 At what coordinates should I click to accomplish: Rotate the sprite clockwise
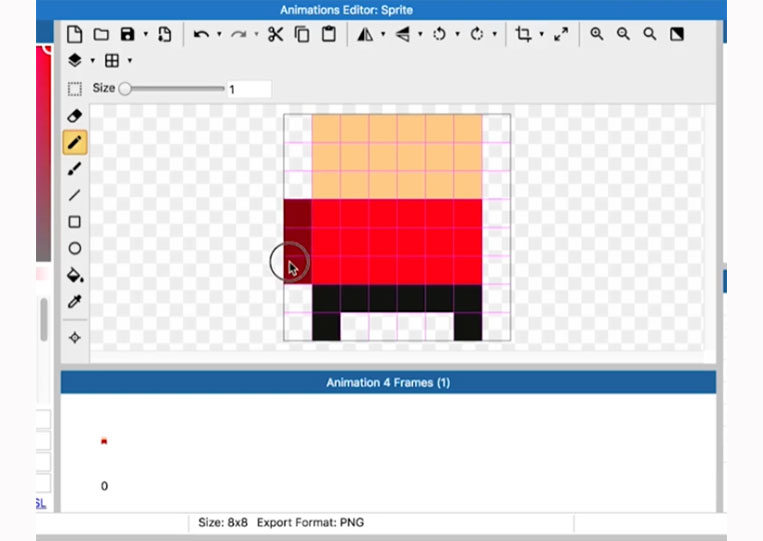pos(477,34)
